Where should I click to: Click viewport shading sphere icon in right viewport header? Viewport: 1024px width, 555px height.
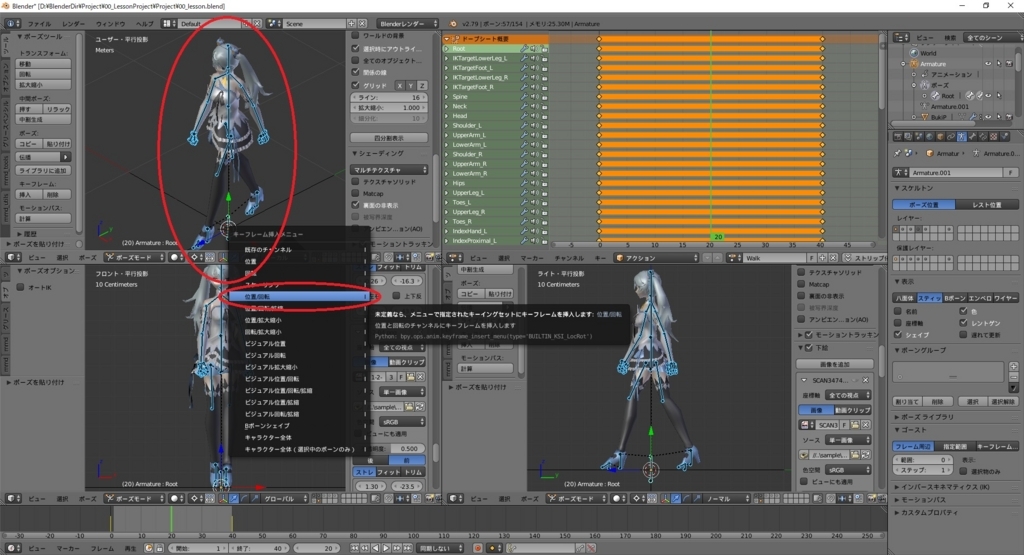click(618, 499)
